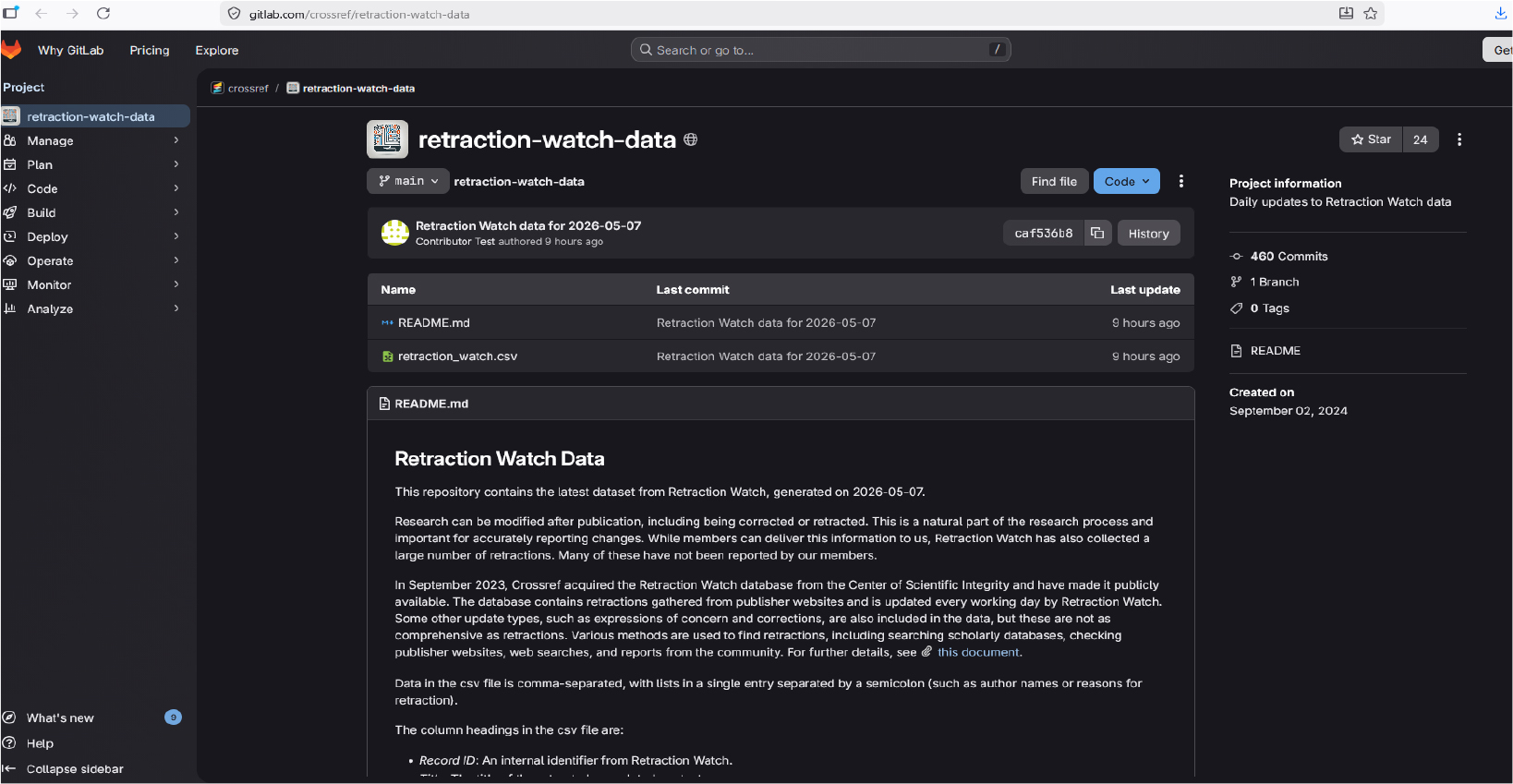
Task: Open commit History
Action: [1148, 234]
